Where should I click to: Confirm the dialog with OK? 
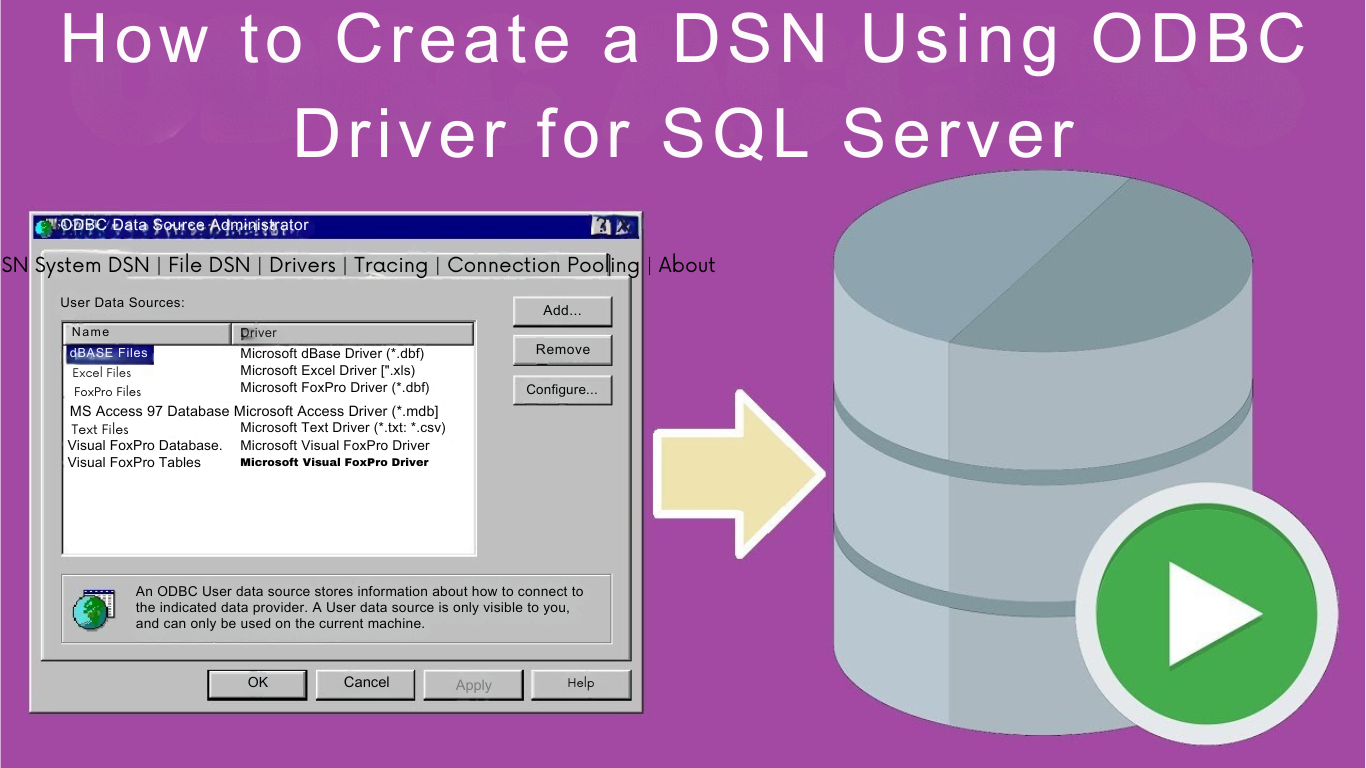tap(258, 683)
